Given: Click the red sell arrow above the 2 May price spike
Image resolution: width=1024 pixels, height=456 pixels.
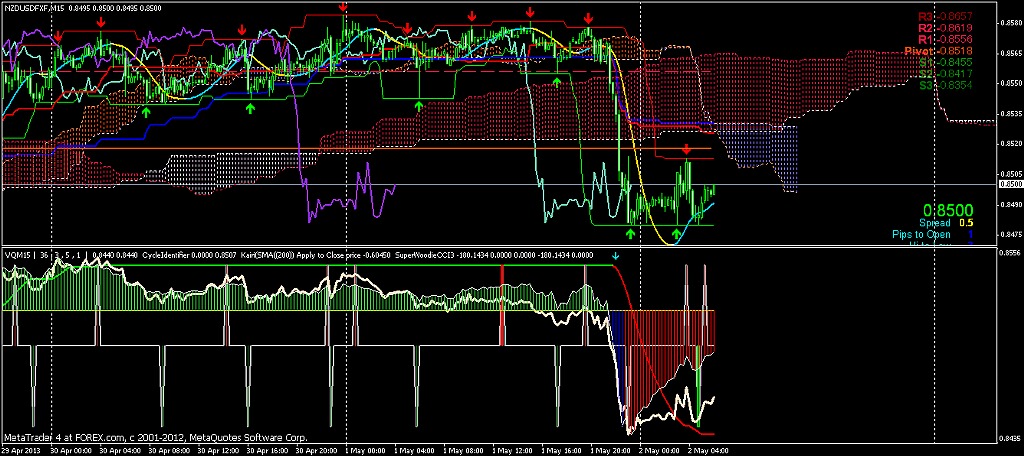Looking at the screenshot, I should [x=687, y=150].
